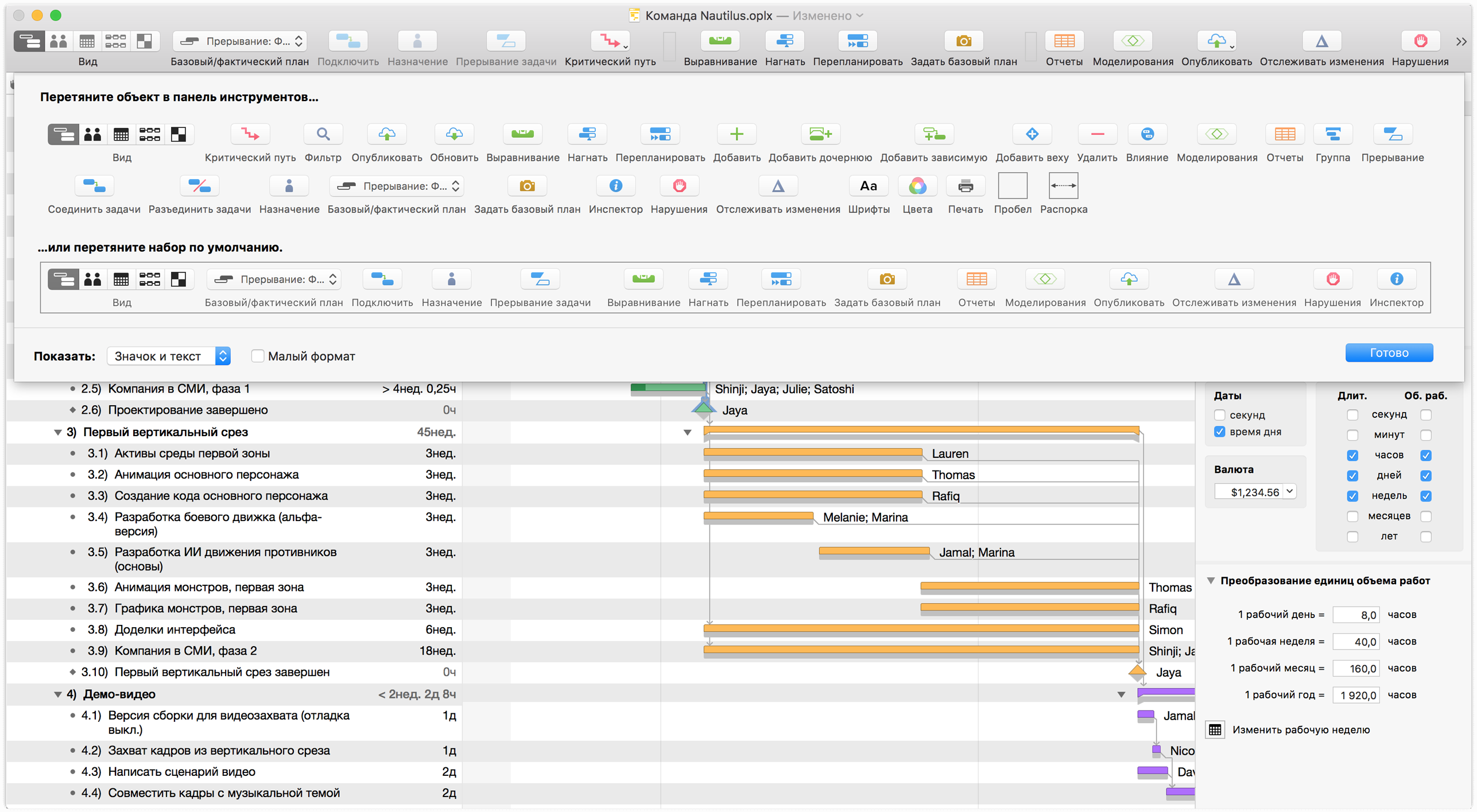This screenshot has height=812, width=1477.
Task: Open Прерывание: Ф... popup in the top toolbar
Action: pos(239,41)
